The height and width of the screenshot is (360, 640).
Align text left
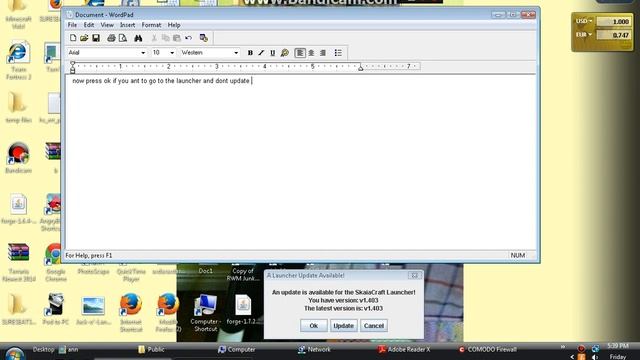[300, 53]
